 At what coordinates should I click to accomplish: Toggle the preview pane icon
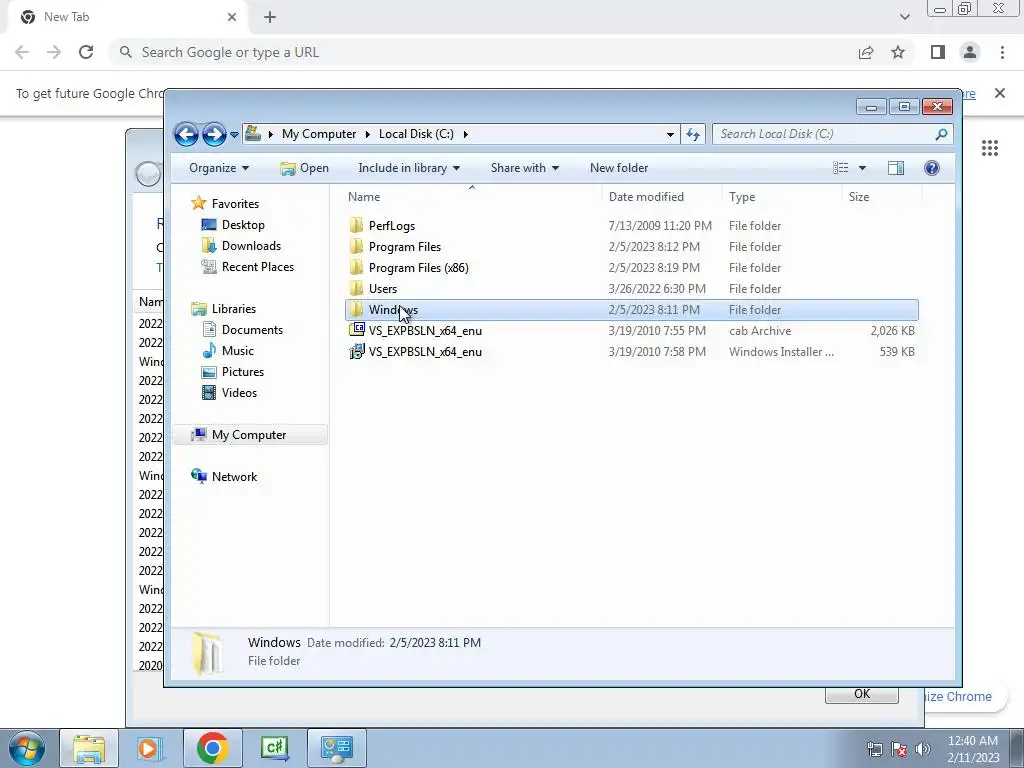pyautogui.click(x=896, y=168)
